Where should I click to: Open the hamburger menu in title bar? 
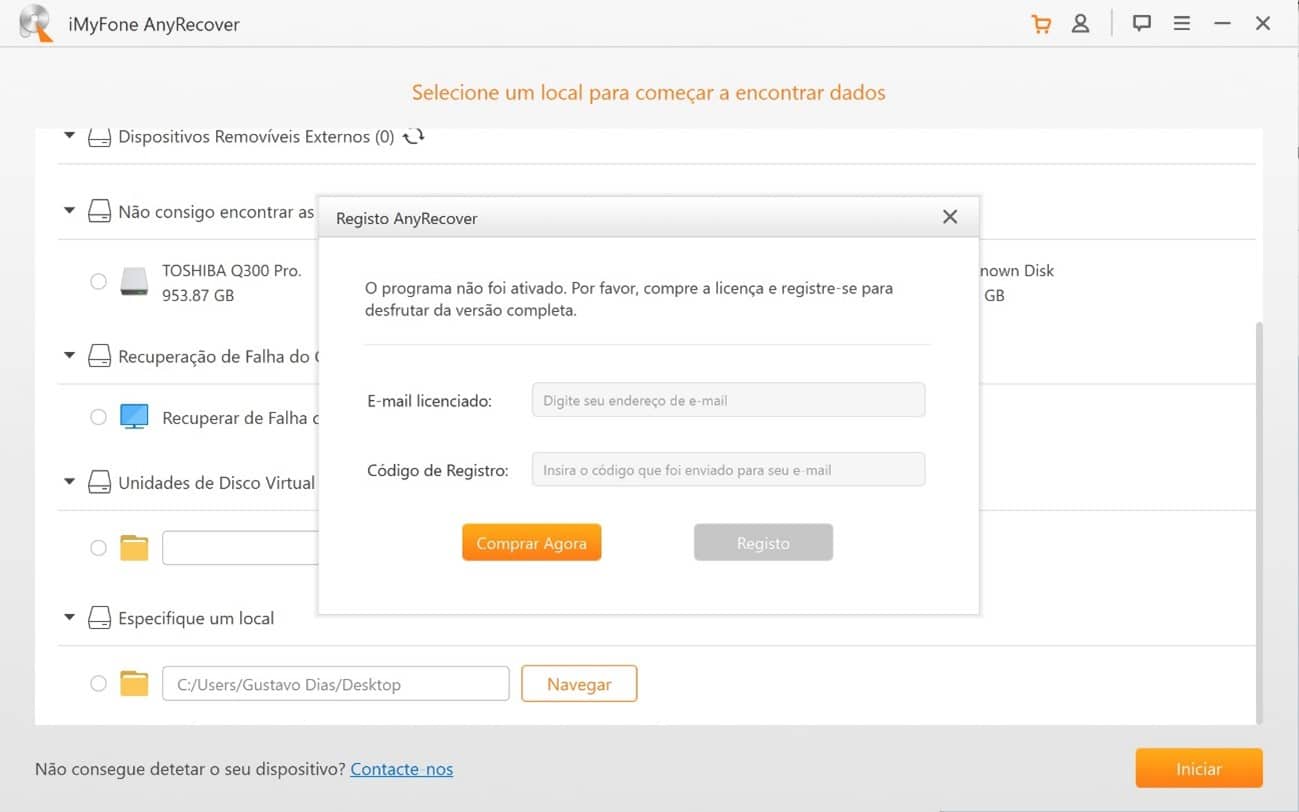click(x=1182, y=24)
